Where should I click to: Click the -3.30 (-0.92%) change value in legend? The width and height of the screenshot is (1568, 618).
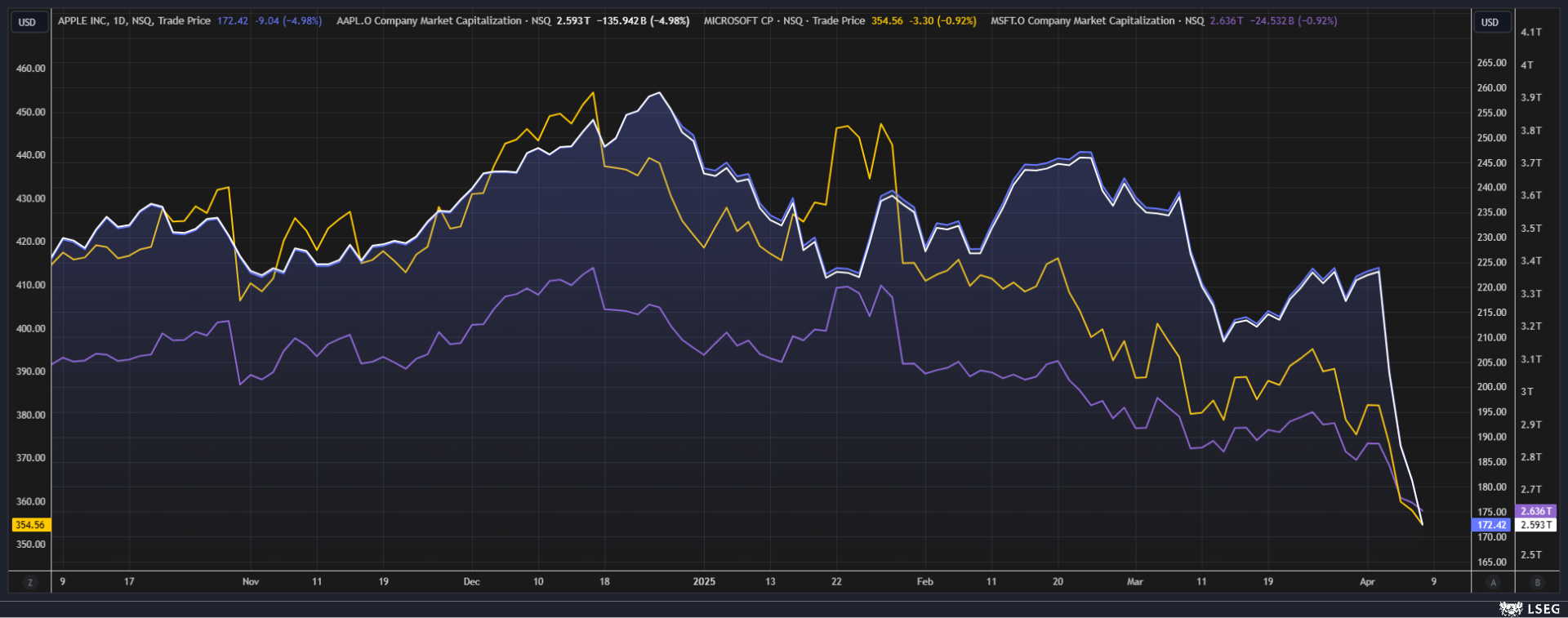pyautogui.click(x=943, y=21)
